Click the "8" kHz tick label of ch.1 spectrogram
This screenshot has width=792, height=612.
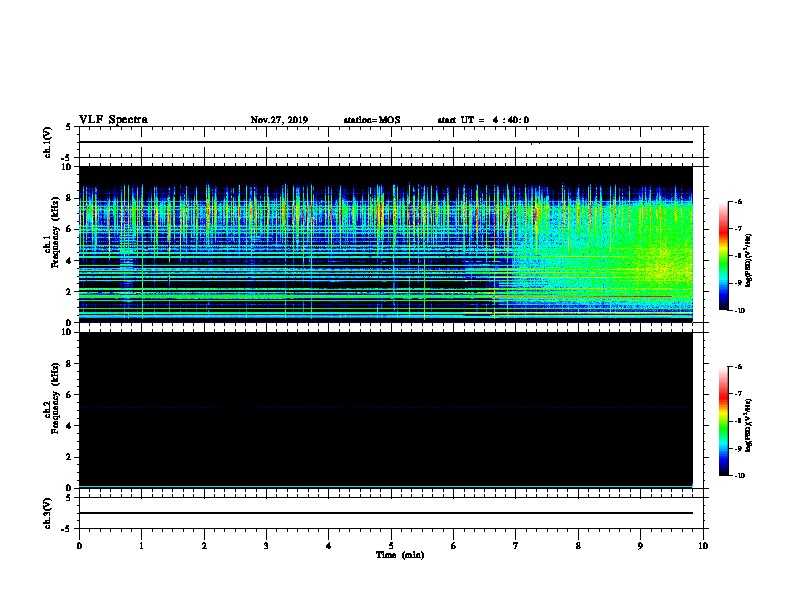[69, 198]
